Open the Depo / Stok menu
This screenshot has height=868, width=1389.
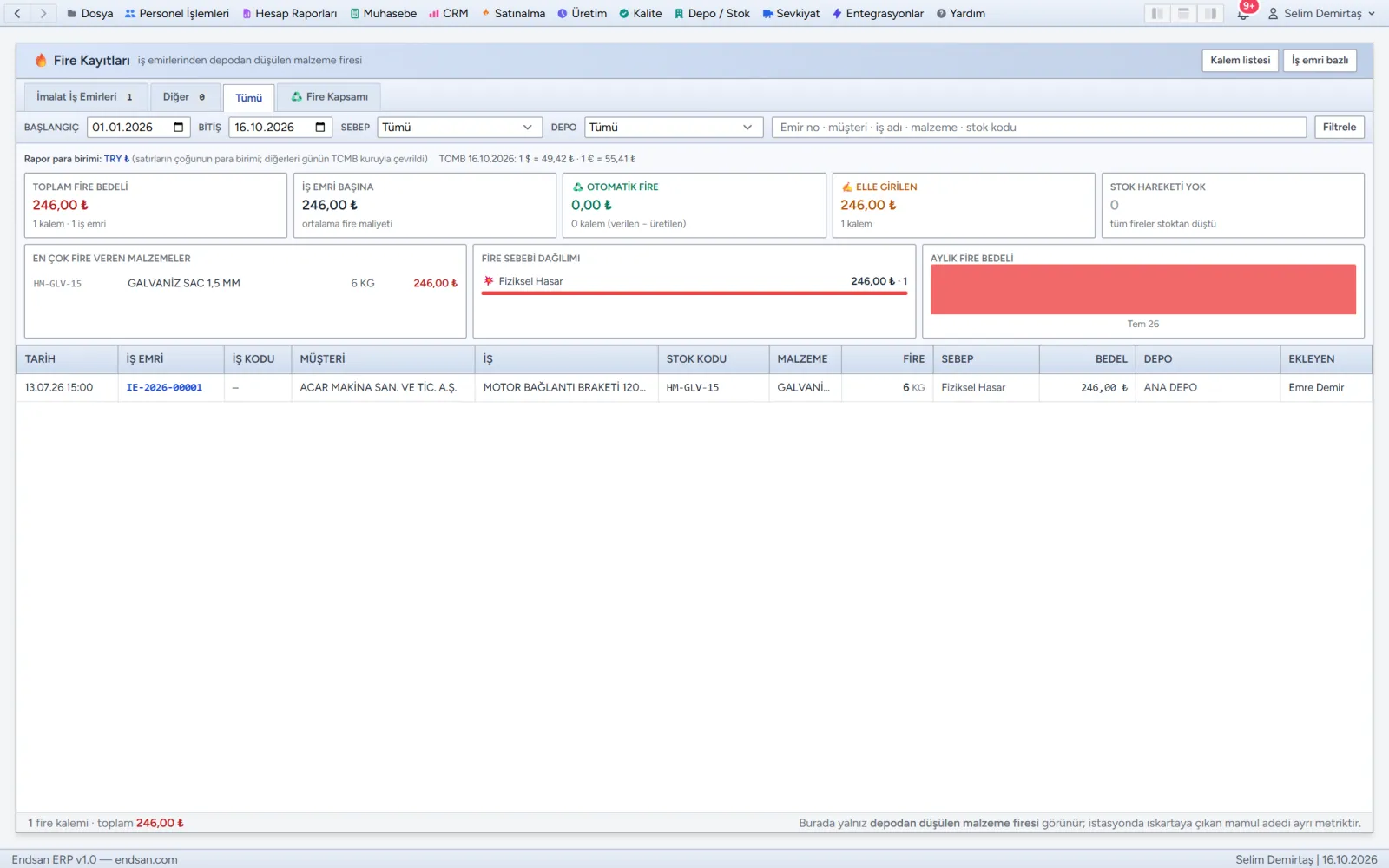click(x=713, y=13)
